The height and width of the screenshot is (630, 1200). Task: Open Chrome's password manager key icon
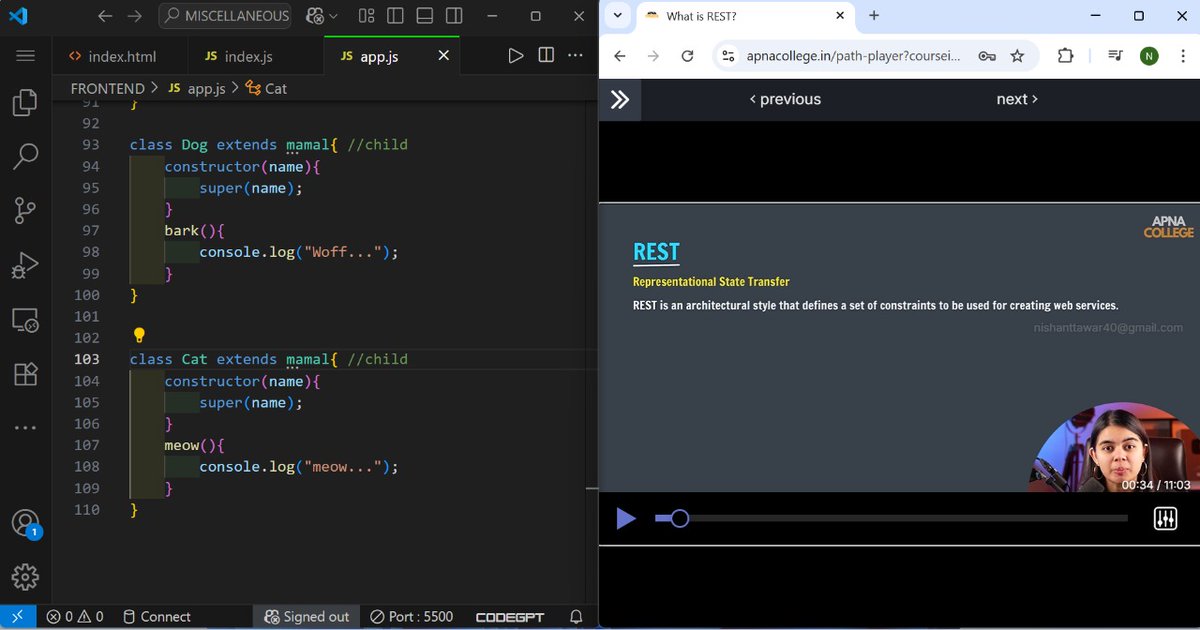(987, 56)
